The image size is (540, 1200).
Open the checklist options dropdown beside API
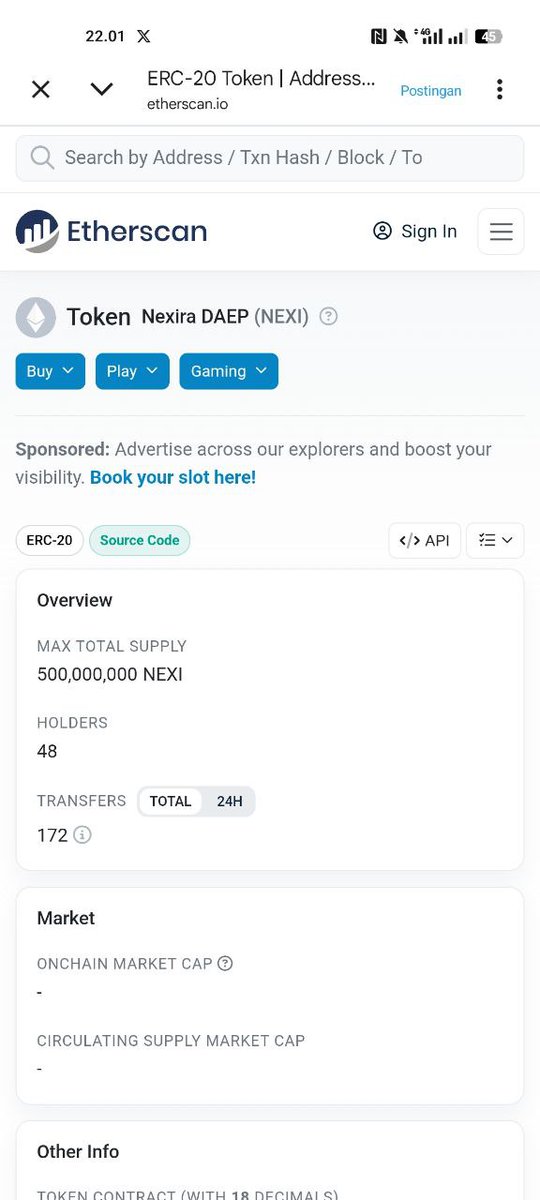tap(495, 540)
